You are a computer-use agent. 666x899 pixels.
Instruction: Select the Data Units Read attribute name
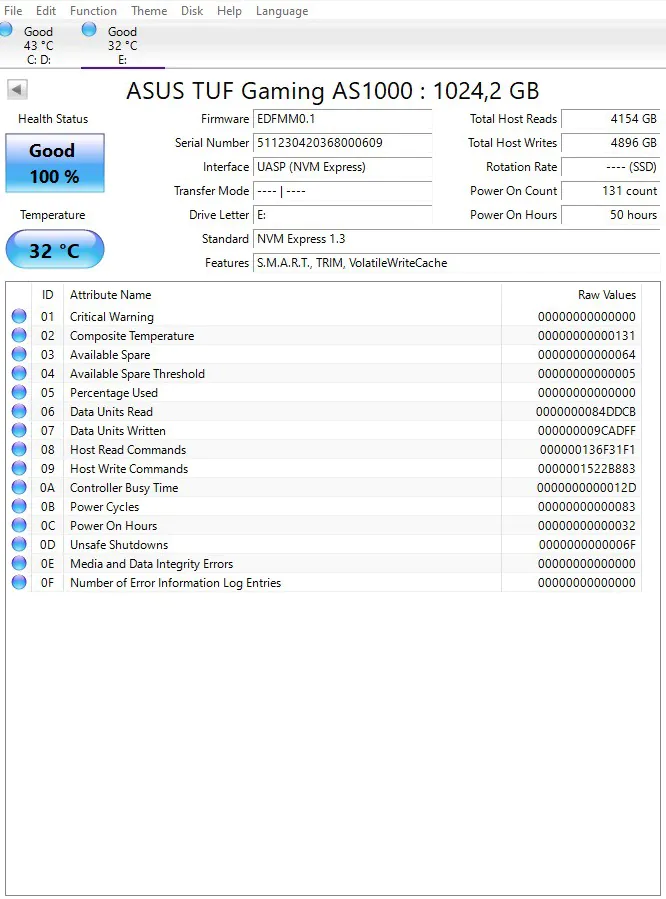click(111, 412)
